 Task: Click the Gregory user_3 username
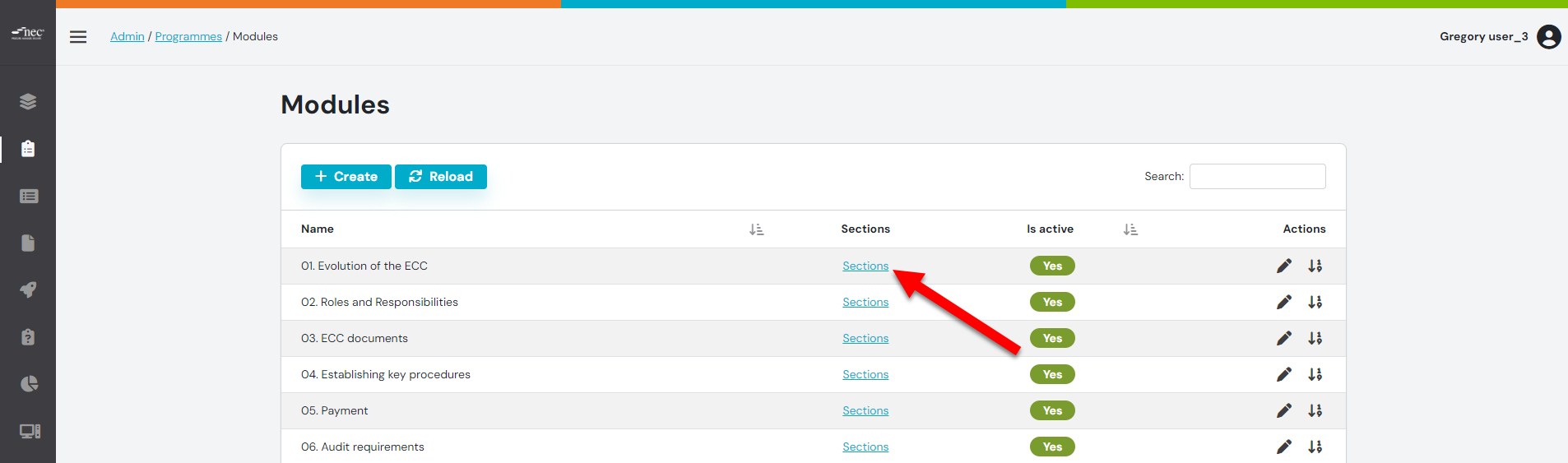[x=1484, y=36]
